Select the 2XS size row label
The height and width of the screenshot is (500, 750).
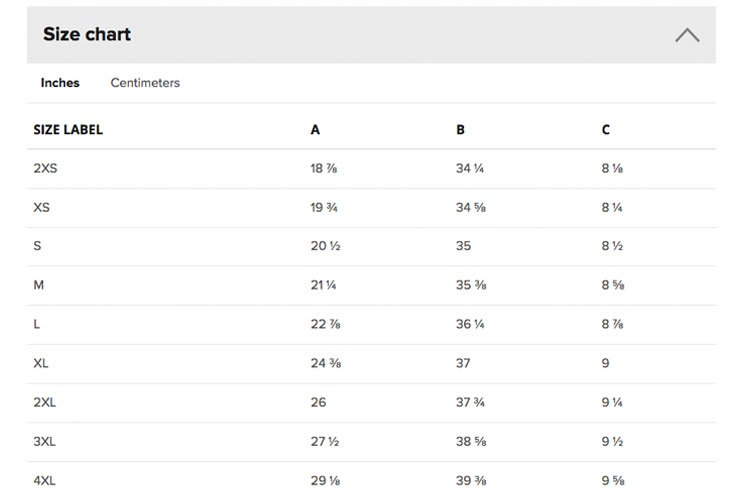45,168
